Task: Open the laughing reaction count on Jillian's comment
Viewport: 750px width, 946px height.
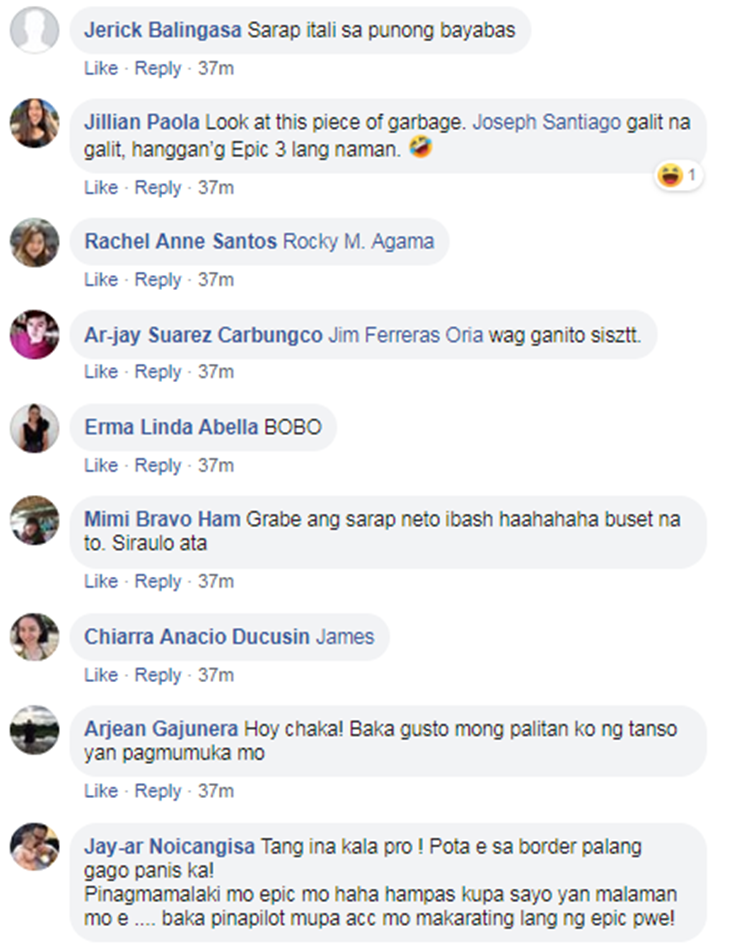Action: (x=679, y=176)
